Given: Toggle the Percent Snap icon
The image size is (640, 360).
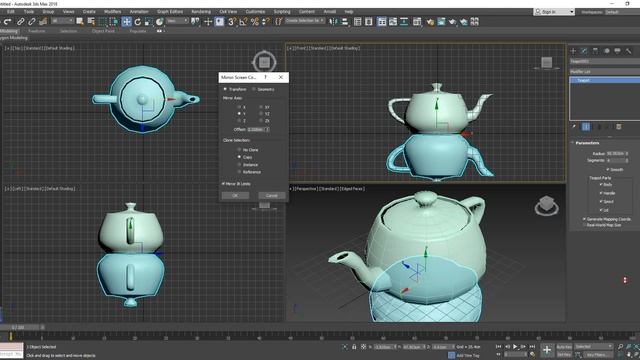Looking at the screenshot, I should click(255, 22).
